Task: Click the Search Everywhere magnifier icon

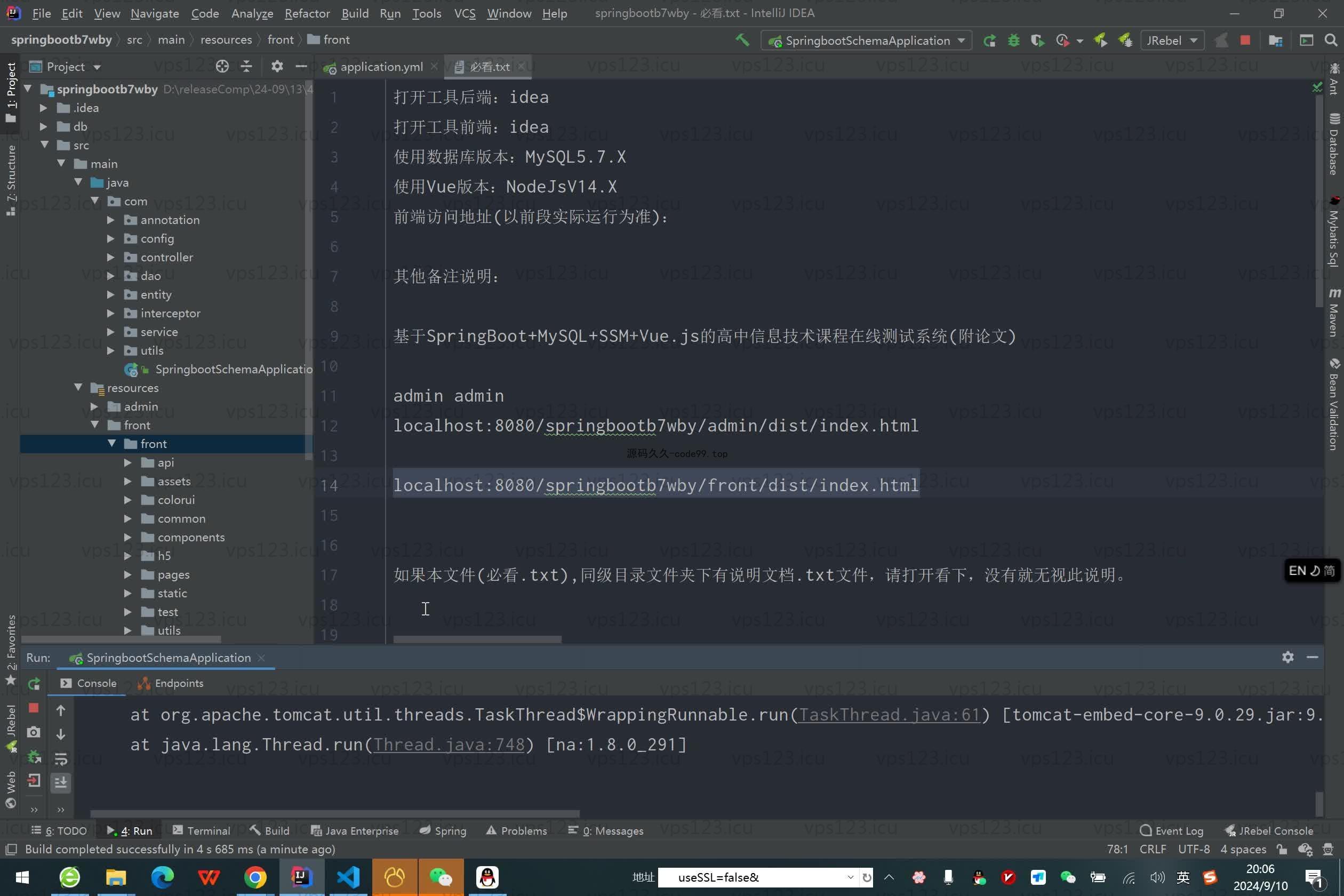Action: pos(1331,40)
